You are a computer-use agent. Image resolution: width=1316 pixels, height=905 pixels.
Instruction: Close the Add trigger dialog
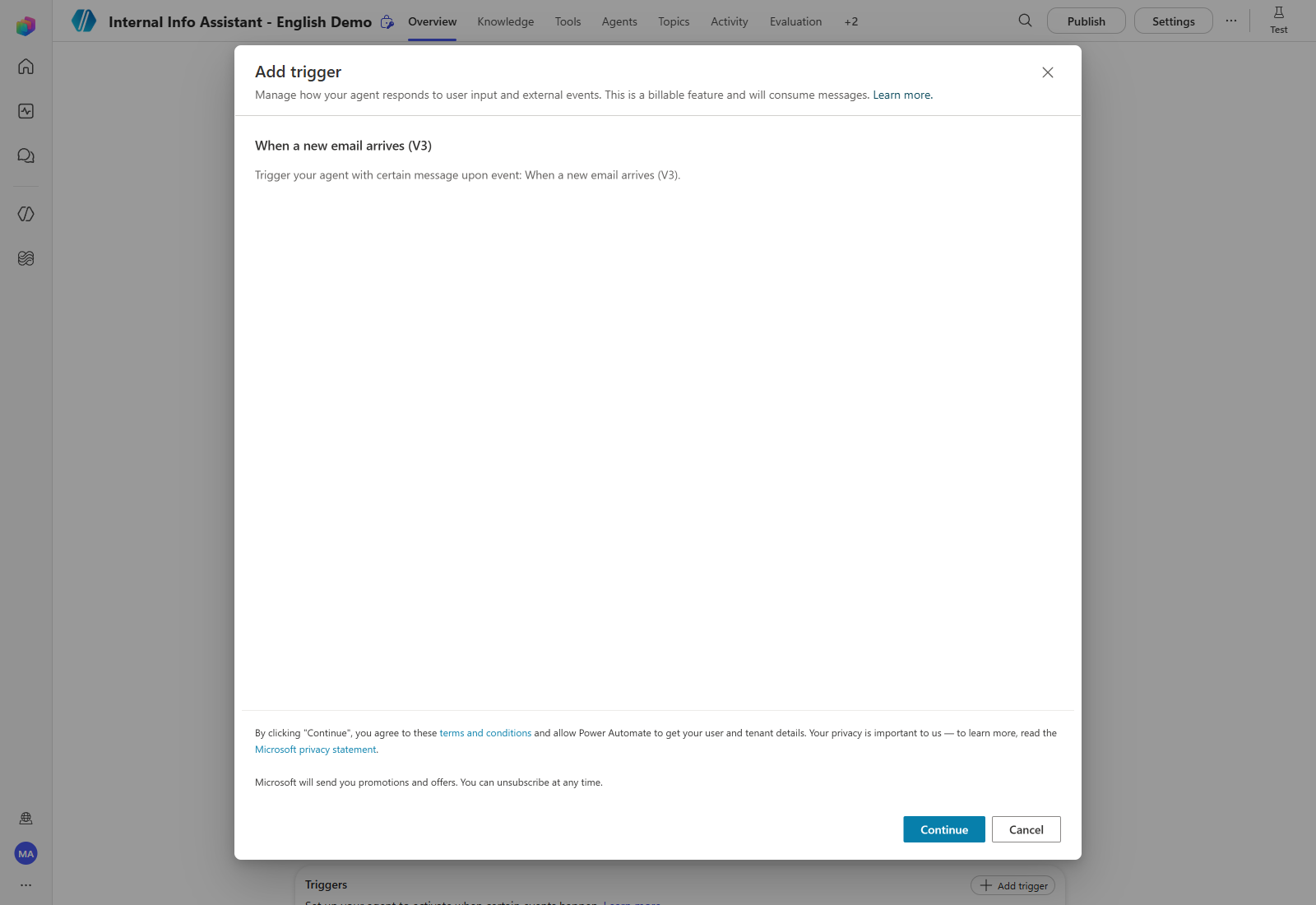1047,72
